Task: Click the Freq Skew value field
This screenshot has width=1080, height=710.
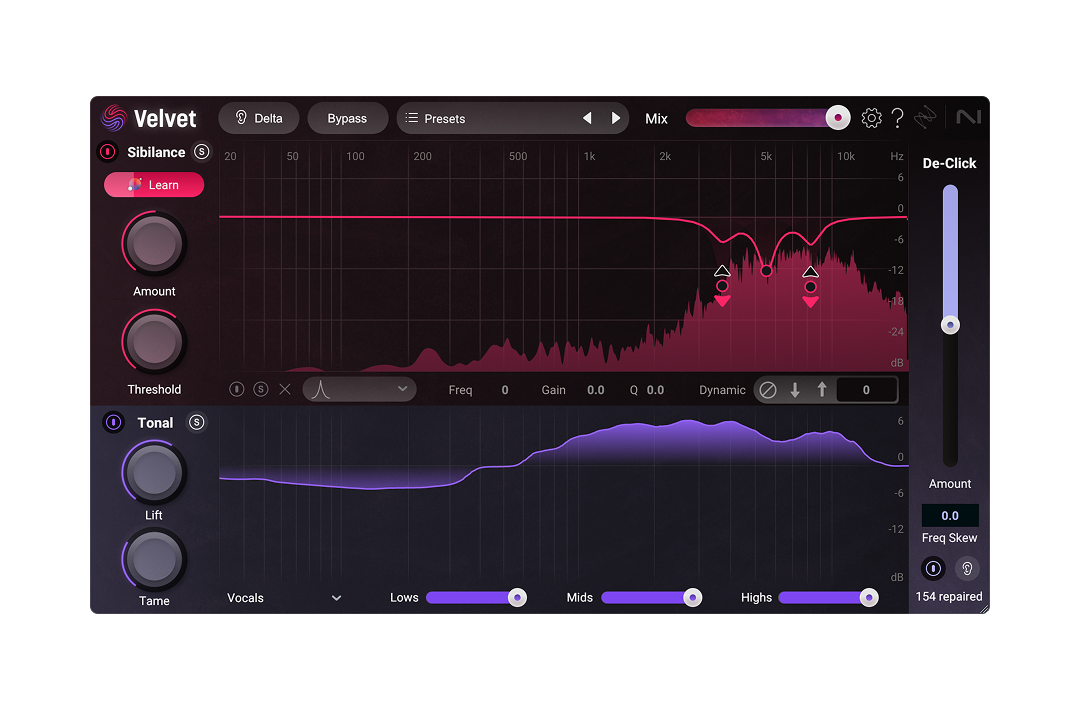Action: point(950,516)
